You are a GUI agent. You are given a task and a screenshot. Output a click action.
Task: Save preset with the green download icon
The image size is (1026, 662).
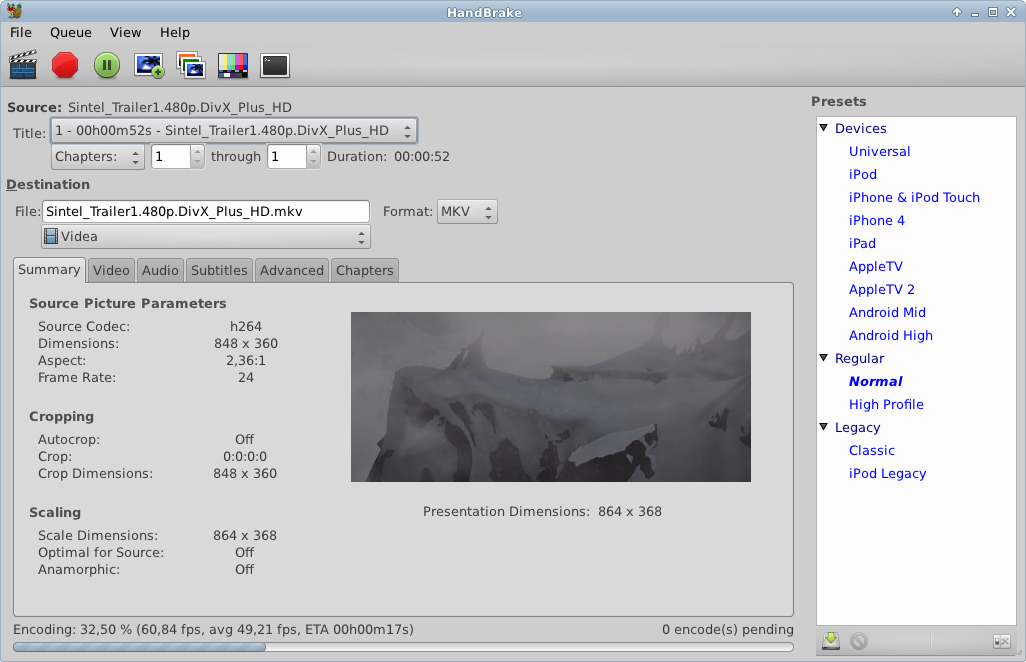tap(831, 640)
